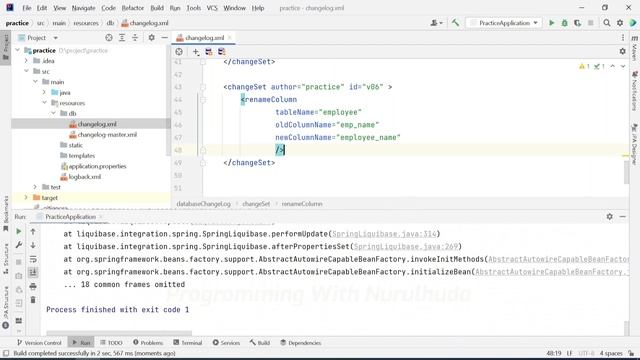Screen dimensions: 640x360
Task: Open the Notifications side panel
Action: click(x=635, y=91)
